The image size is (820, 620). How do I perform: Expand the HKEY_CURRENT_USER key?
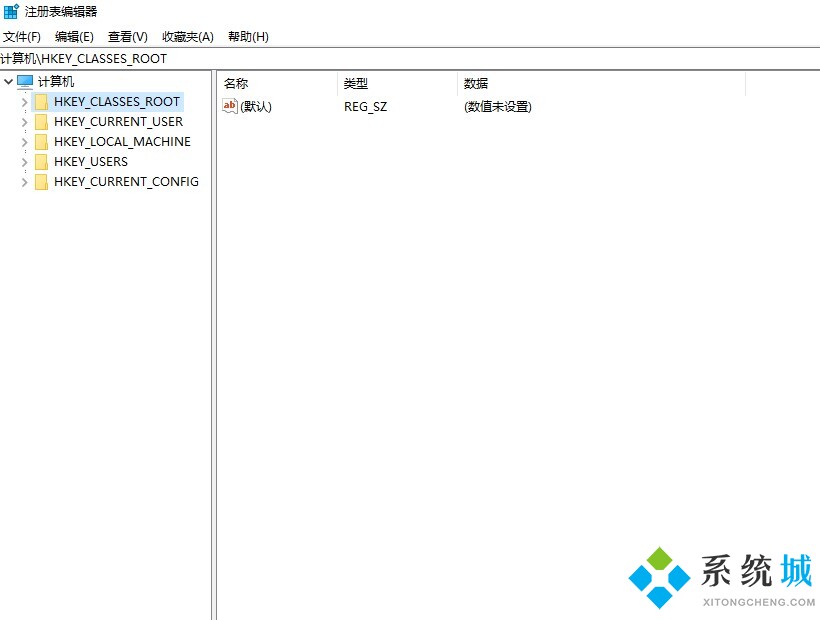coord(25,122)
